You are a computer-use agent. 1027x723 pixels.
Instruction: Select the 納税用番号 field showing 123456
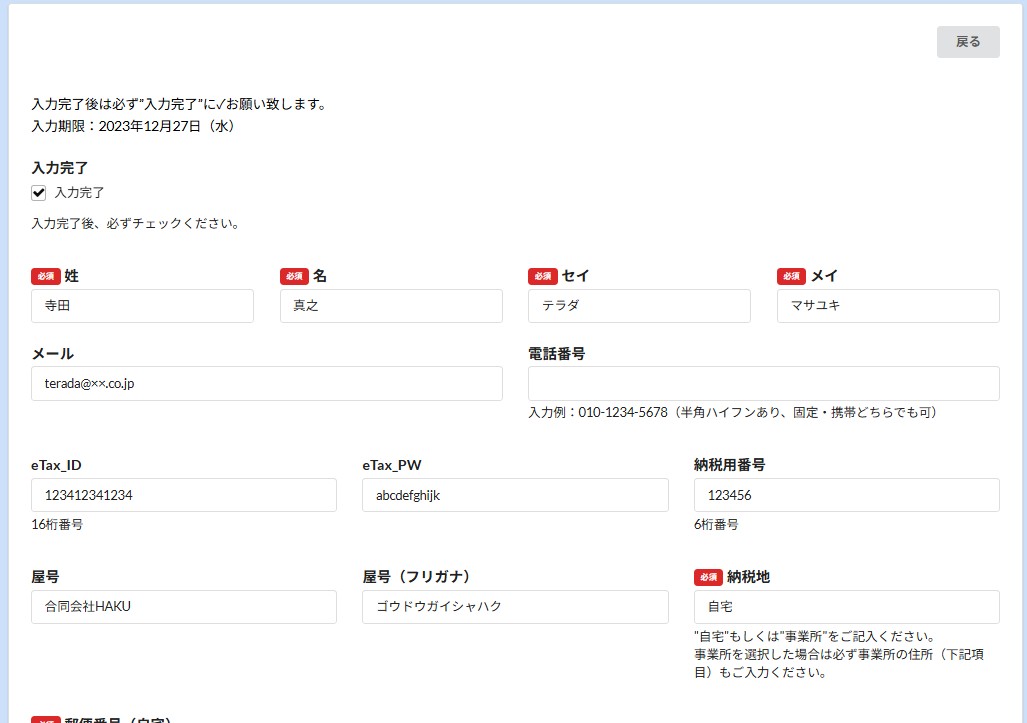coord(845,494)
